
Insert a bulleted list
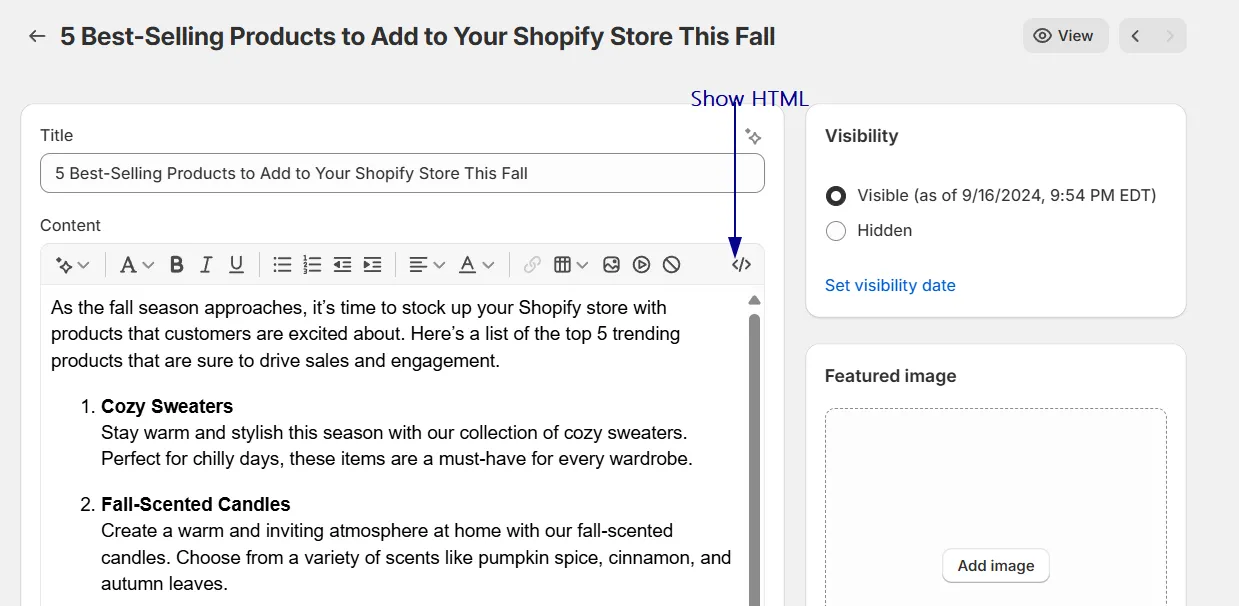[x=283, y=265]
